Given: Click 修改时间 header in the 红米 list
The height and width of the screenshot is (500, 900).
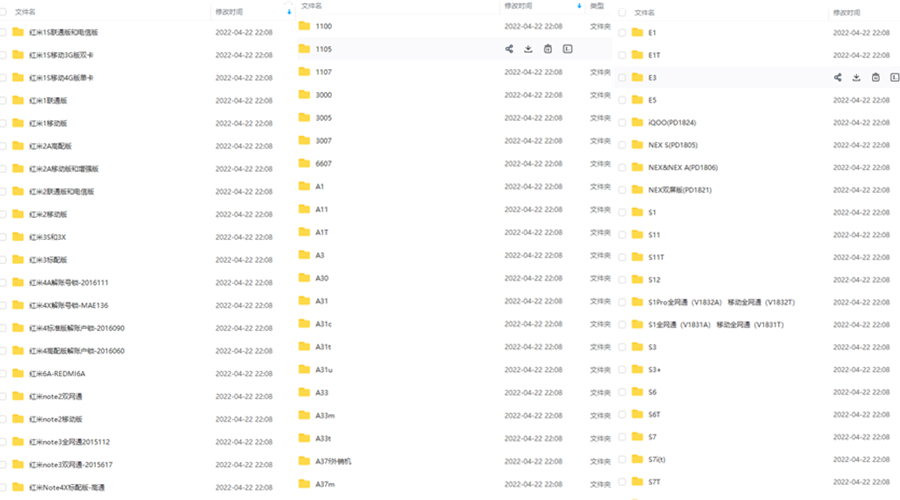Looking at the screenshot, I should pyautogui.click(x=229, y=11).
